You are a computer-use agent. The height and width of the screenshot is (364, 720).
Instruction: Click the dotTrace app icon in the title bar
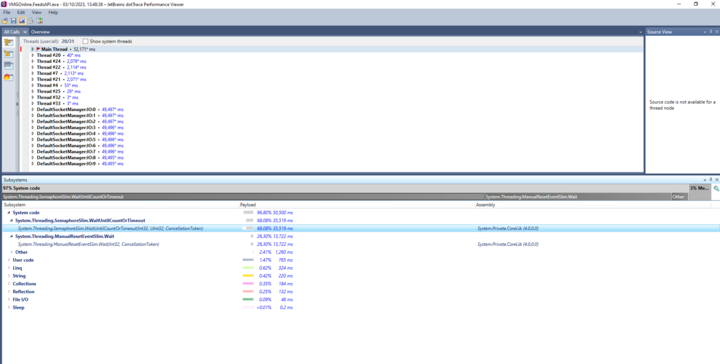coord(4,4)
